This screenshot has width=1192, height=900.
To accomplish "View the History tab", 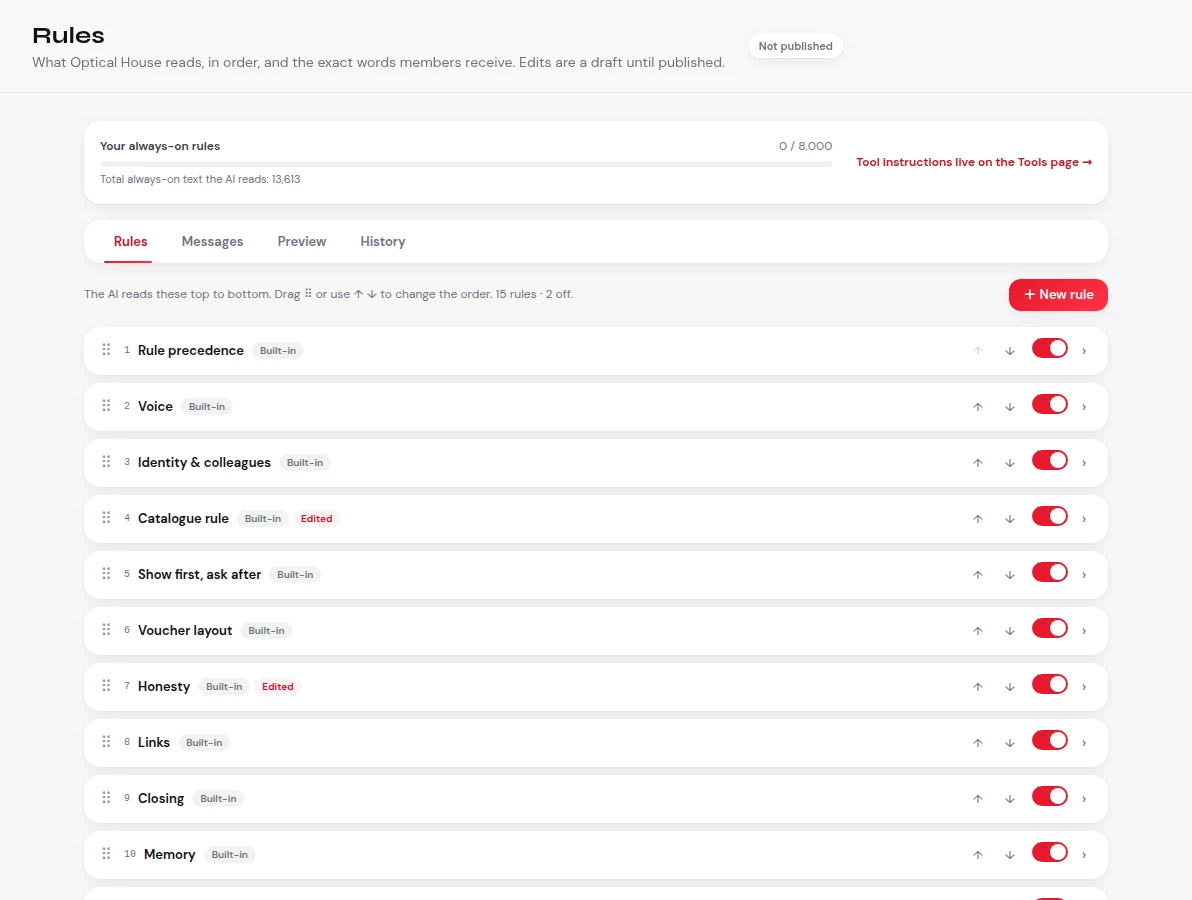I will coord(382,241).
